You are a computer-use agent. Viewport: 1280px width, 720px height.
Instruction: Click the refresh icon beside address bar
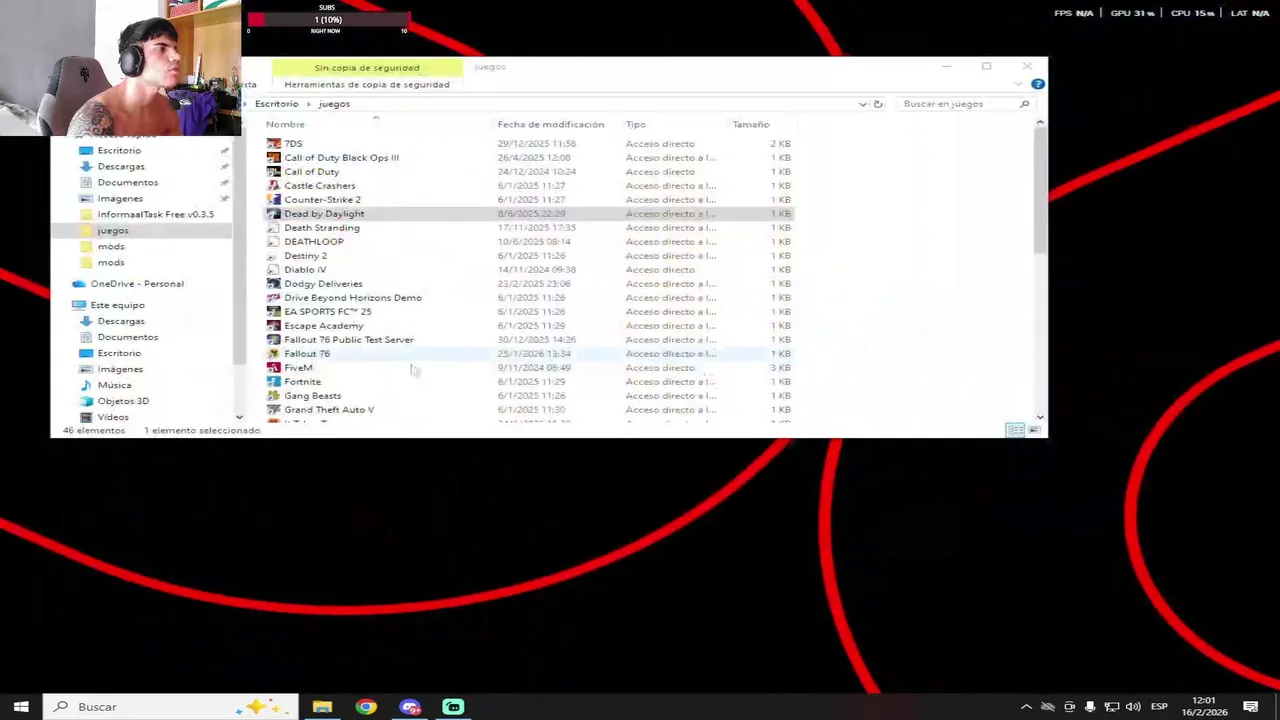(878, 104)
